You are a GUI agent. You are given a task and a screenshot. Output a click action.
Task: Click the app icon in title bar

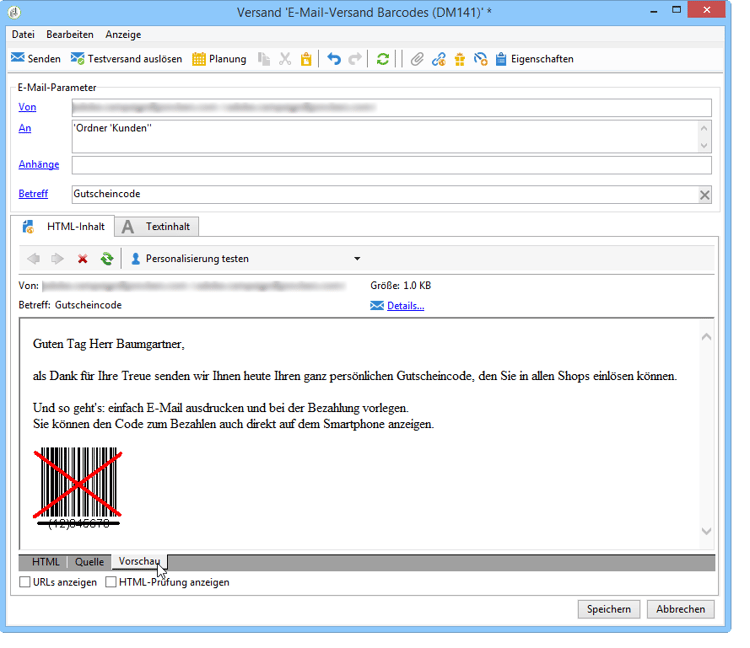point(14,12)
